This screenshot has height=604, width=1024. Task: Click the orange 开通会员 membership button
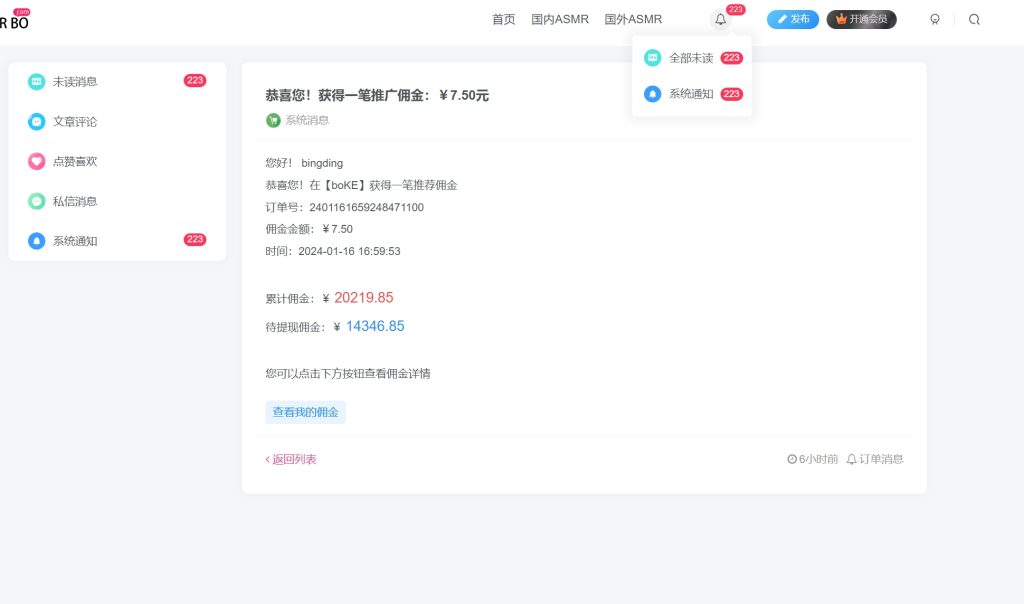[862, 19]
